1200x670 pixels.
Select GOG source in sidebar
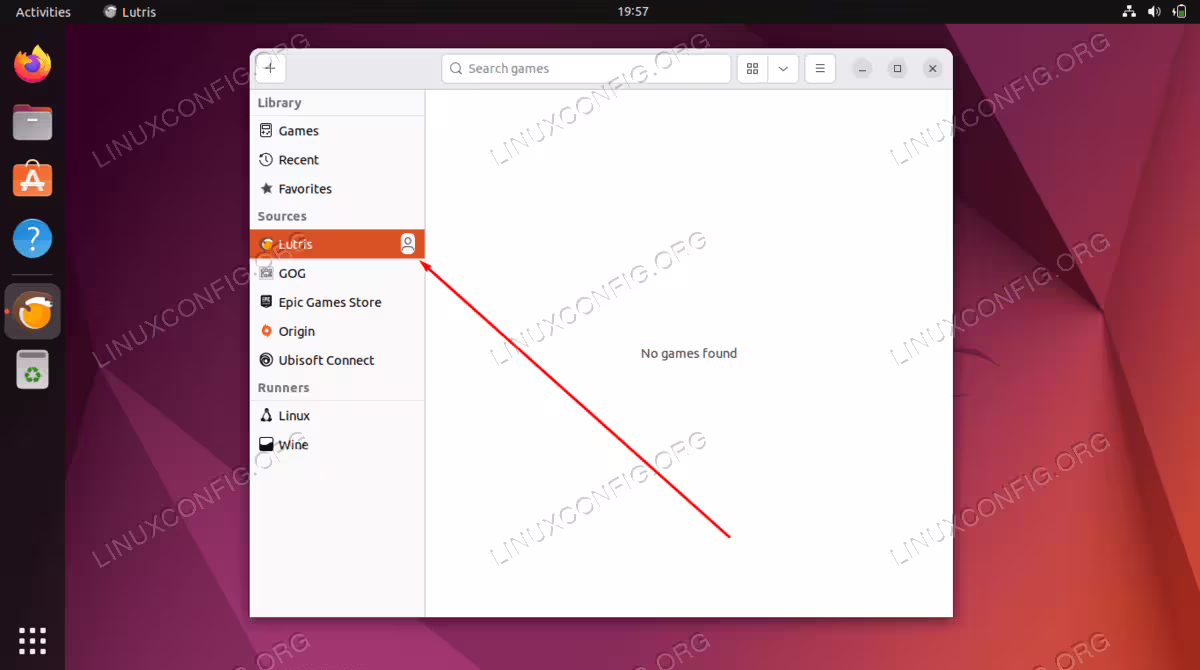[x=337, y=273]
